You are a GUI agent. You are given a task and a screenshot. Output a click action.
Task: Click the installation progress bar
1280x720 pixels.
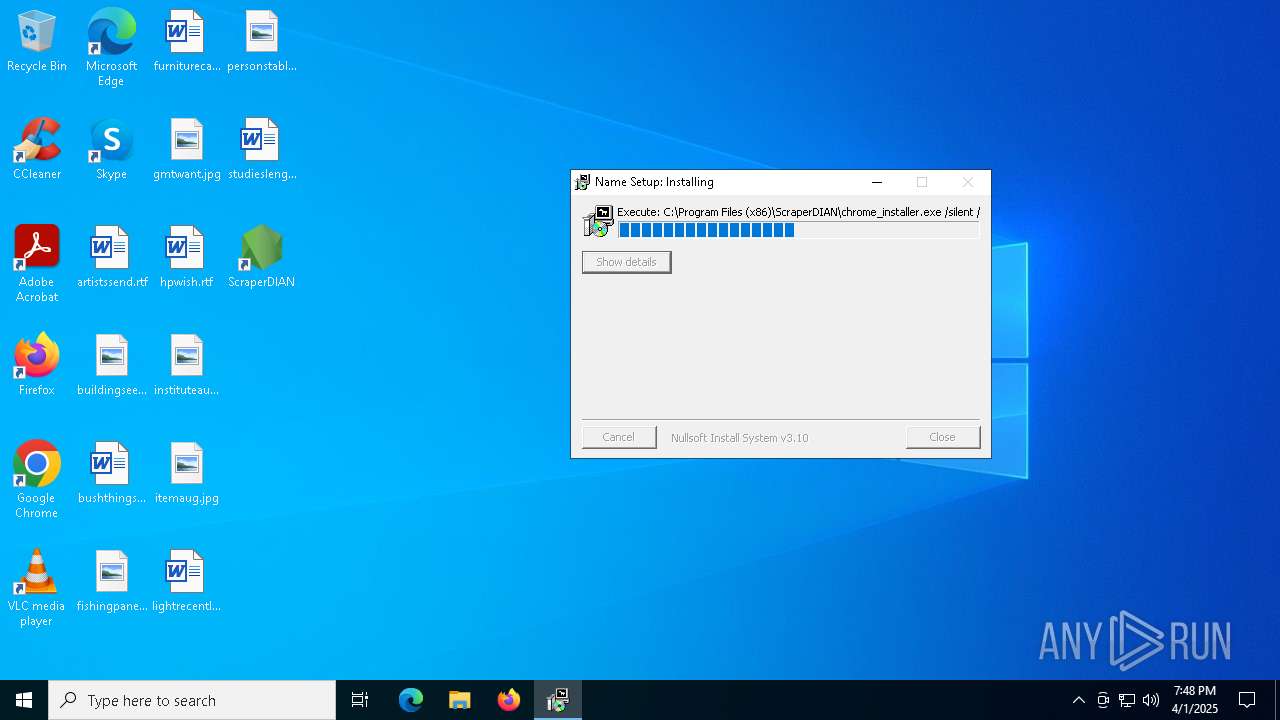[798, 230]
